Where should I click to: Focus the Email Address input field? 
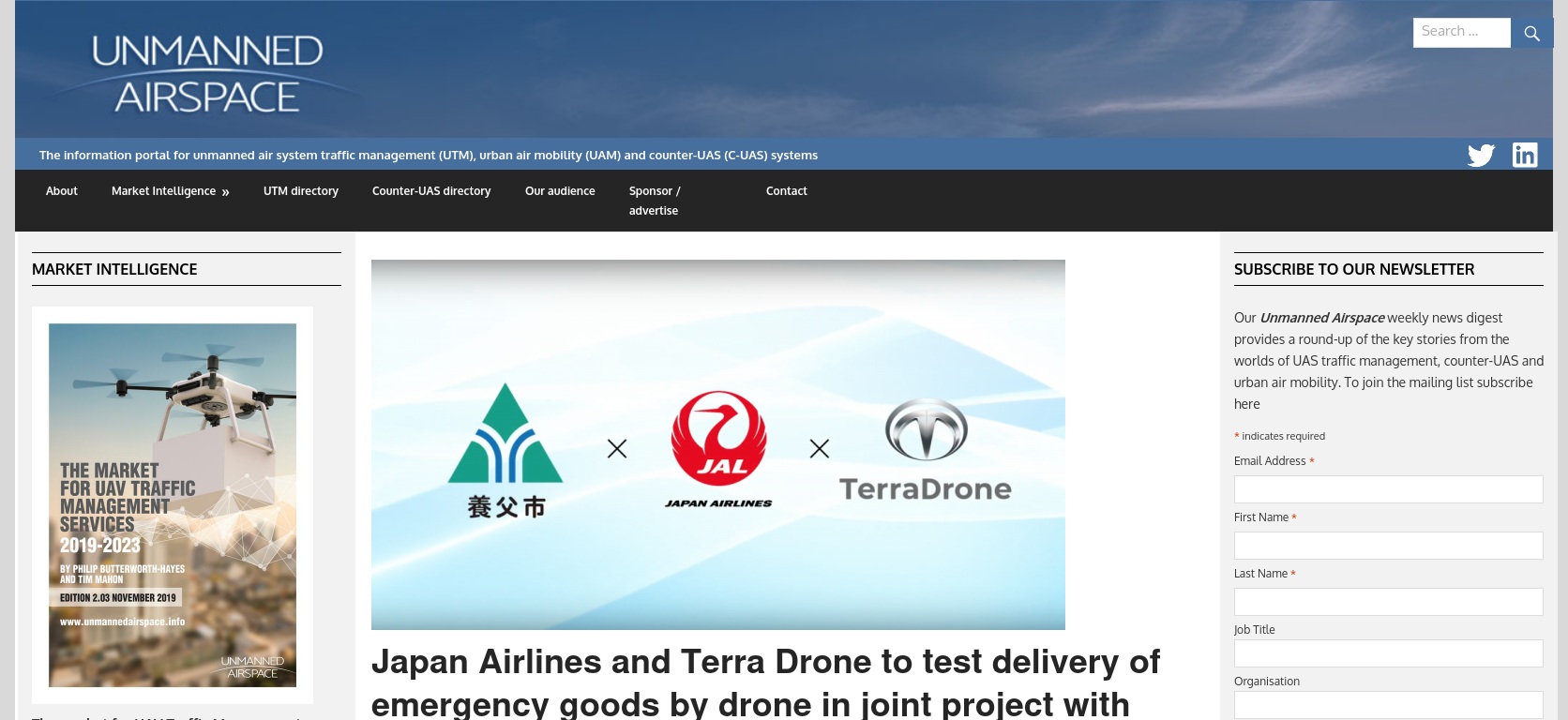1388,489
